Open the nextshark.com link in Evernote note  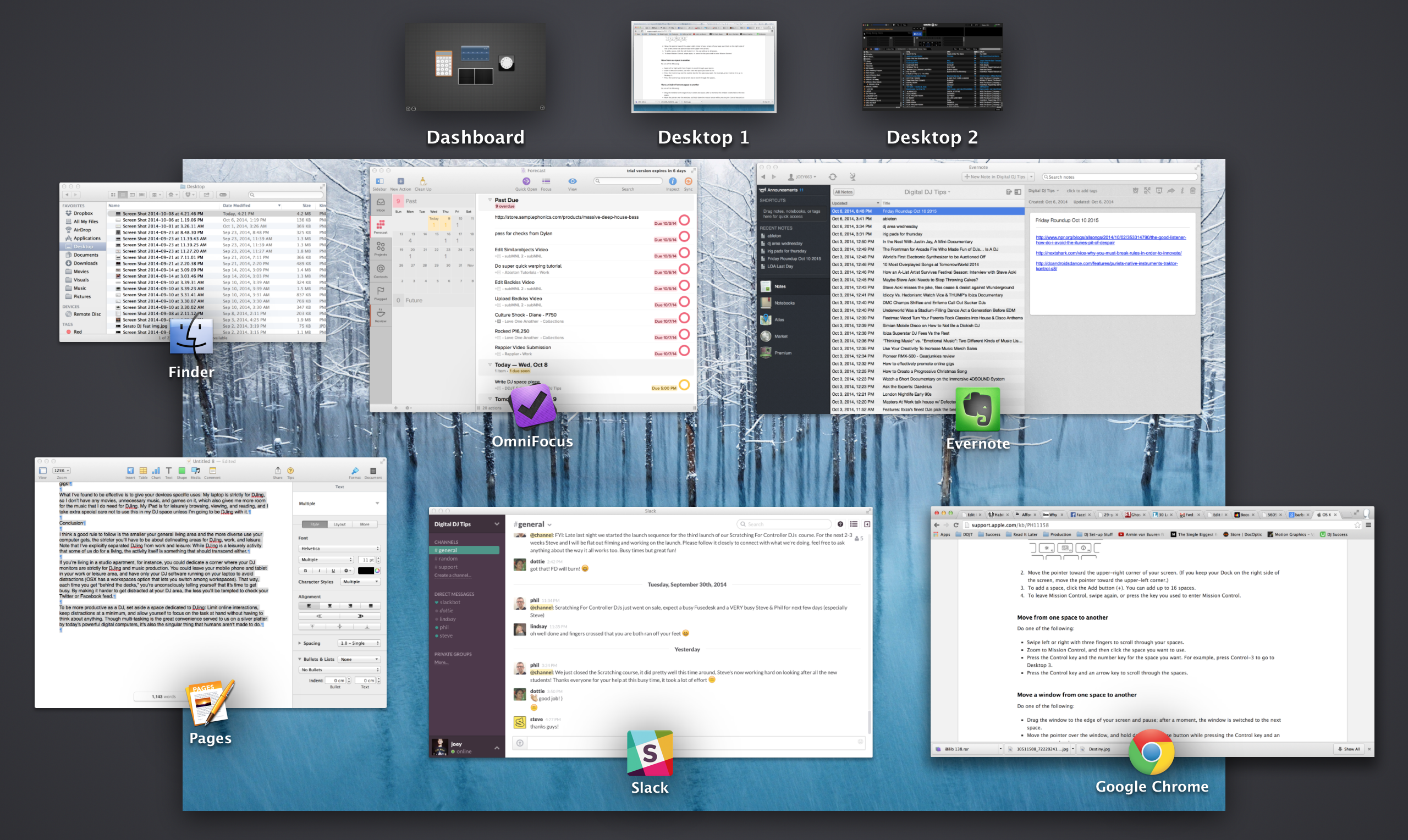click(1108, 253)
